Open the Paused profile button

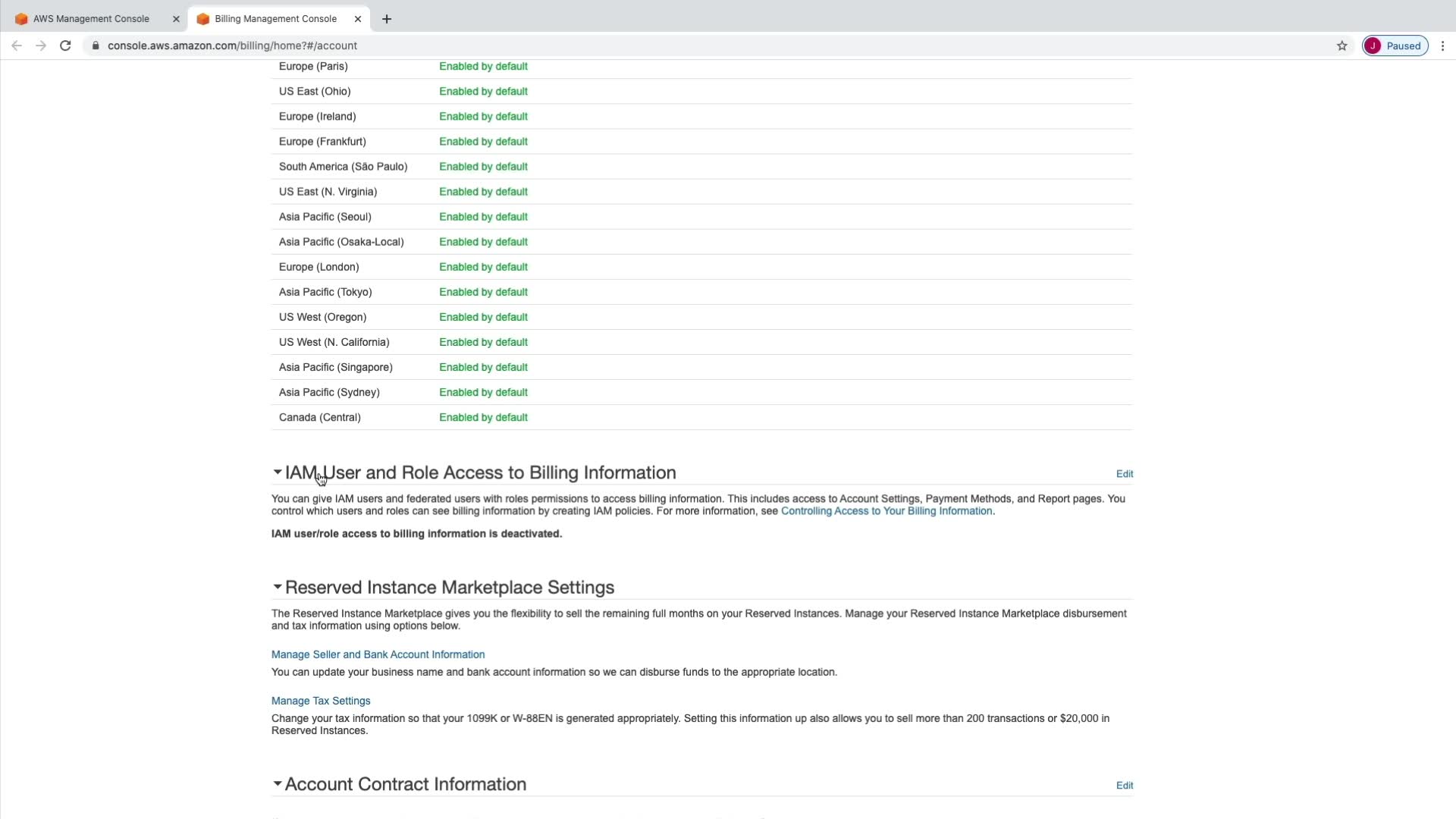click(1395, 45)
